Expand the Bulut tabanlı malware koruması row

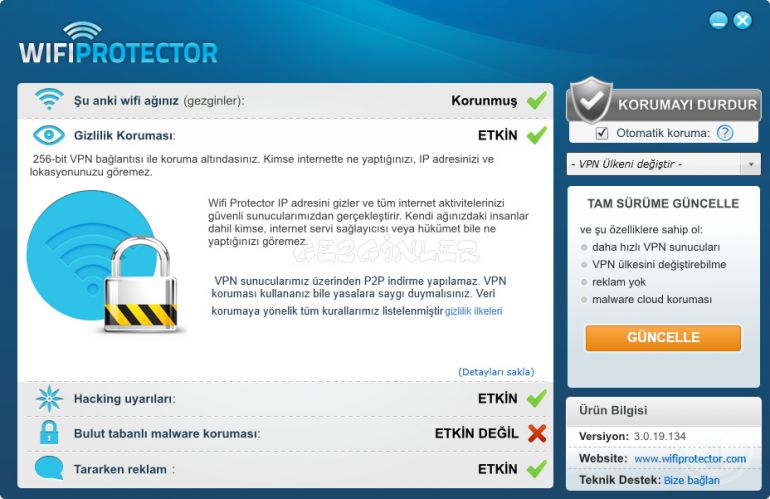point(285,434)
